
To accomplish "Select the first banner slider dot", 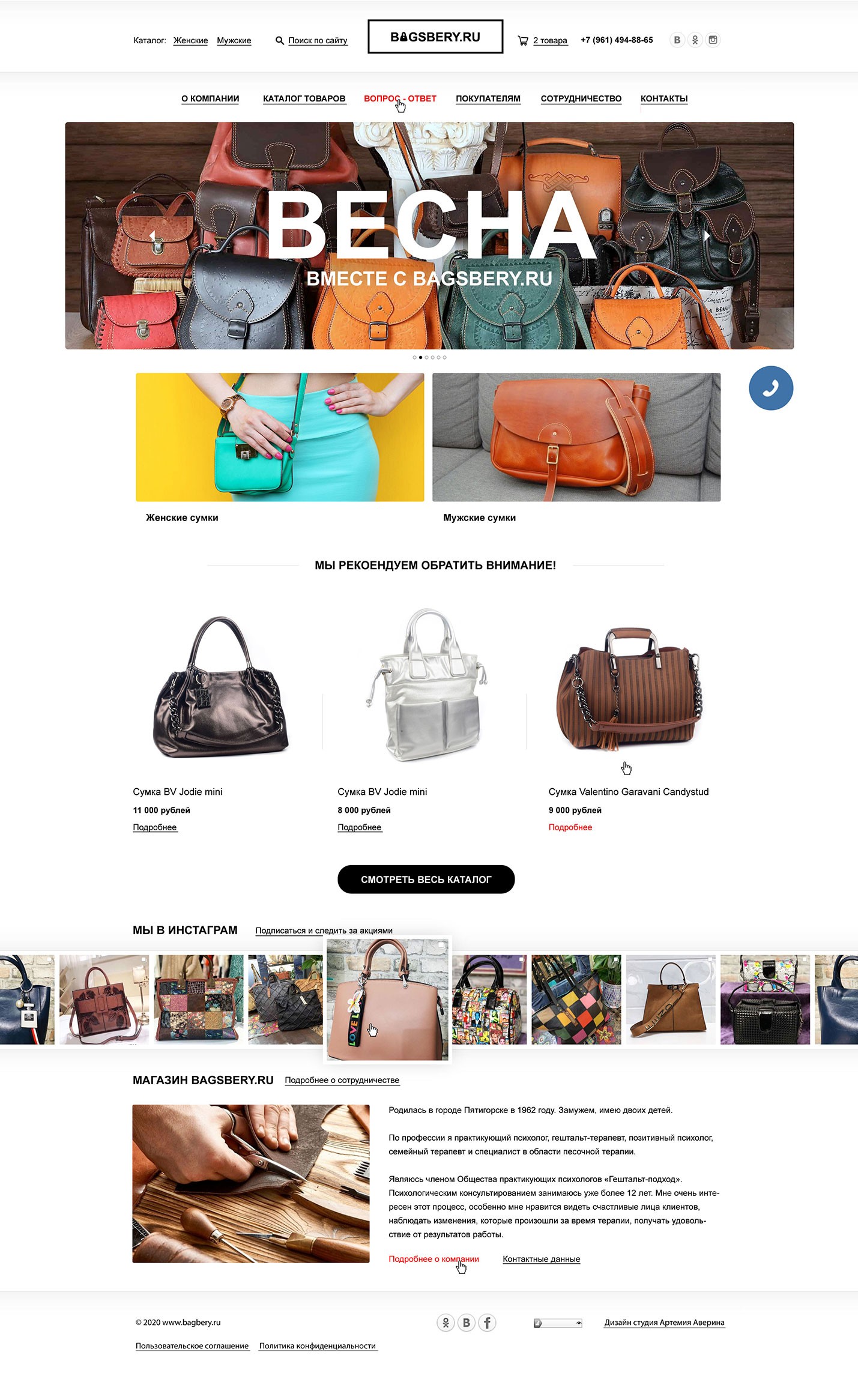I will (x=414, y=358).
